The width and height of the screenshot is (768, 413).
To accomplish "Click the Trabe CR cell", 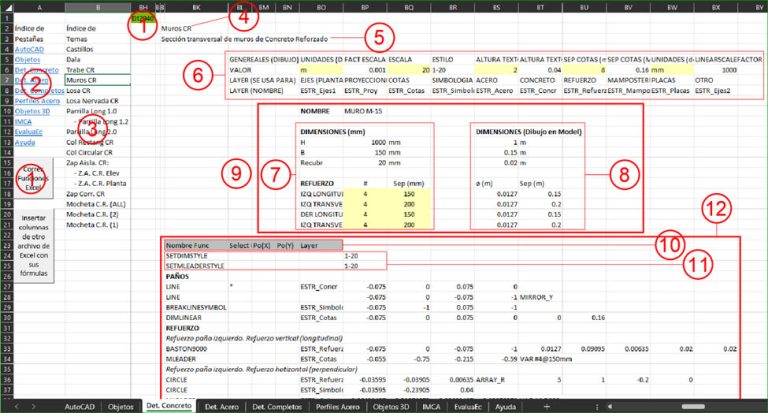I will coord(98,70).
